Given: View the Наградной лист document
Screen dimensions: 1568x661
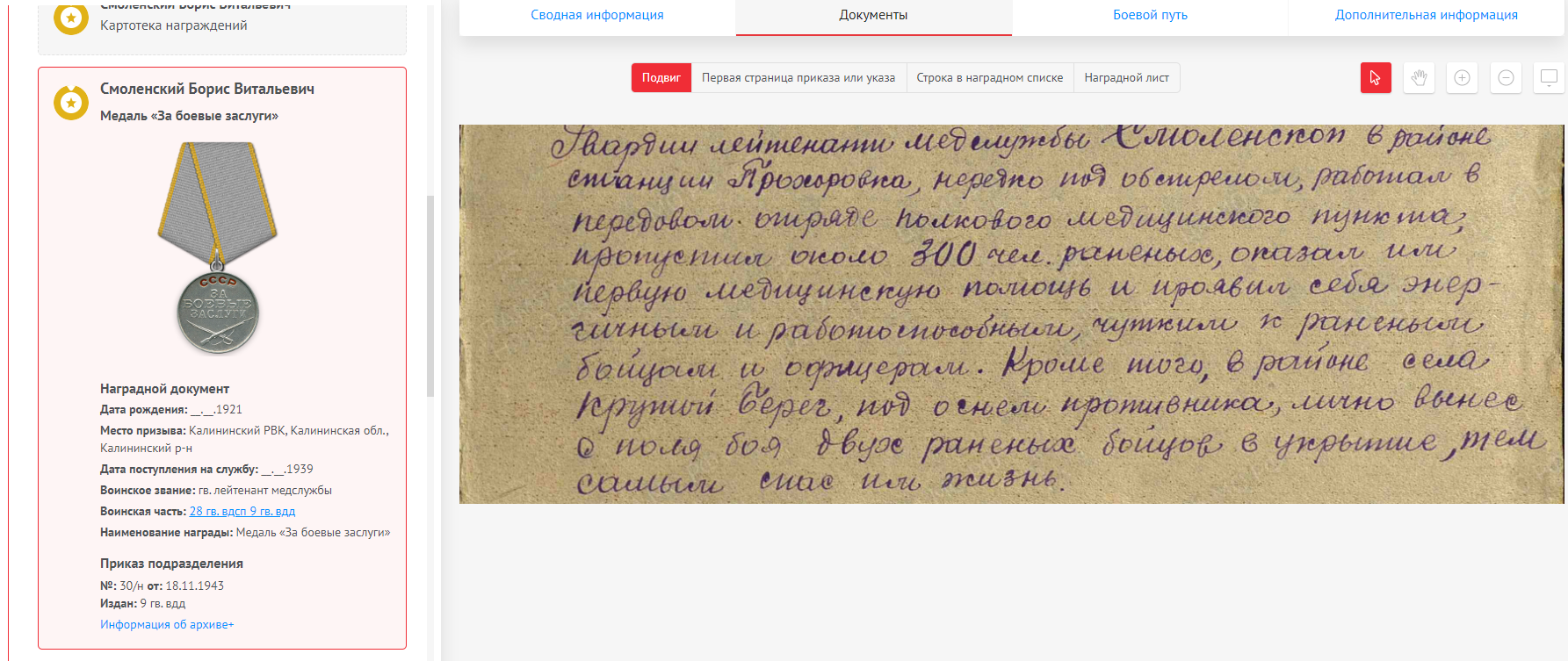Looking at the screenshot, I should click(1126, 78).
